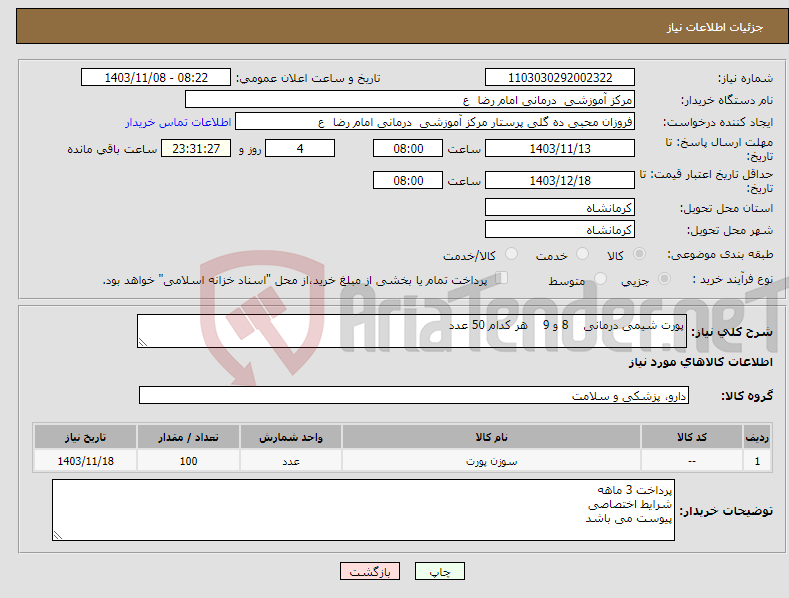Viewport: 789px width, 598px height.
Task: Click the unit cell عدد
Action: click(x=291, y=461)
